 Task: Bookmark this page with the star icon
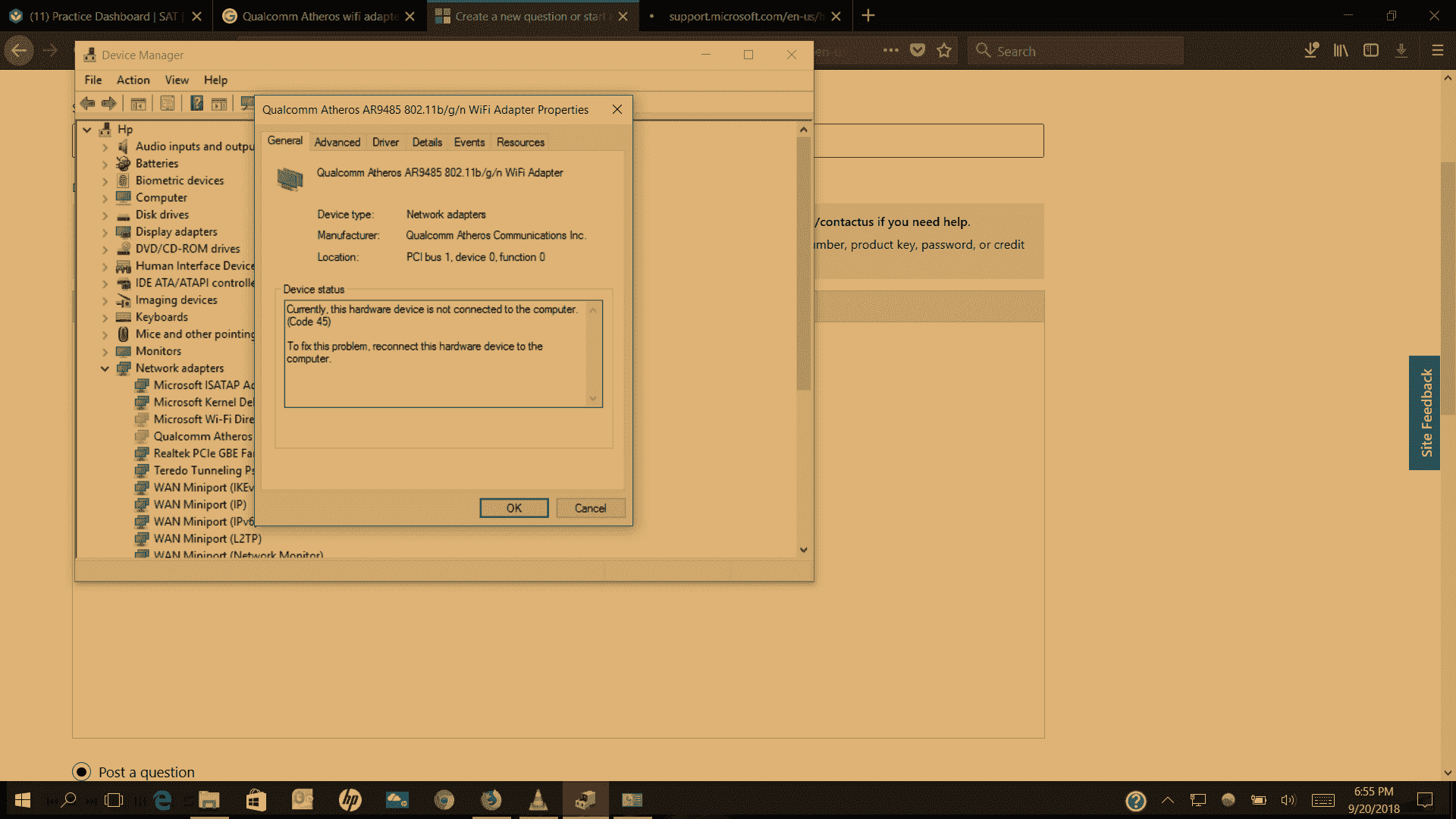[x=943, y=50]
